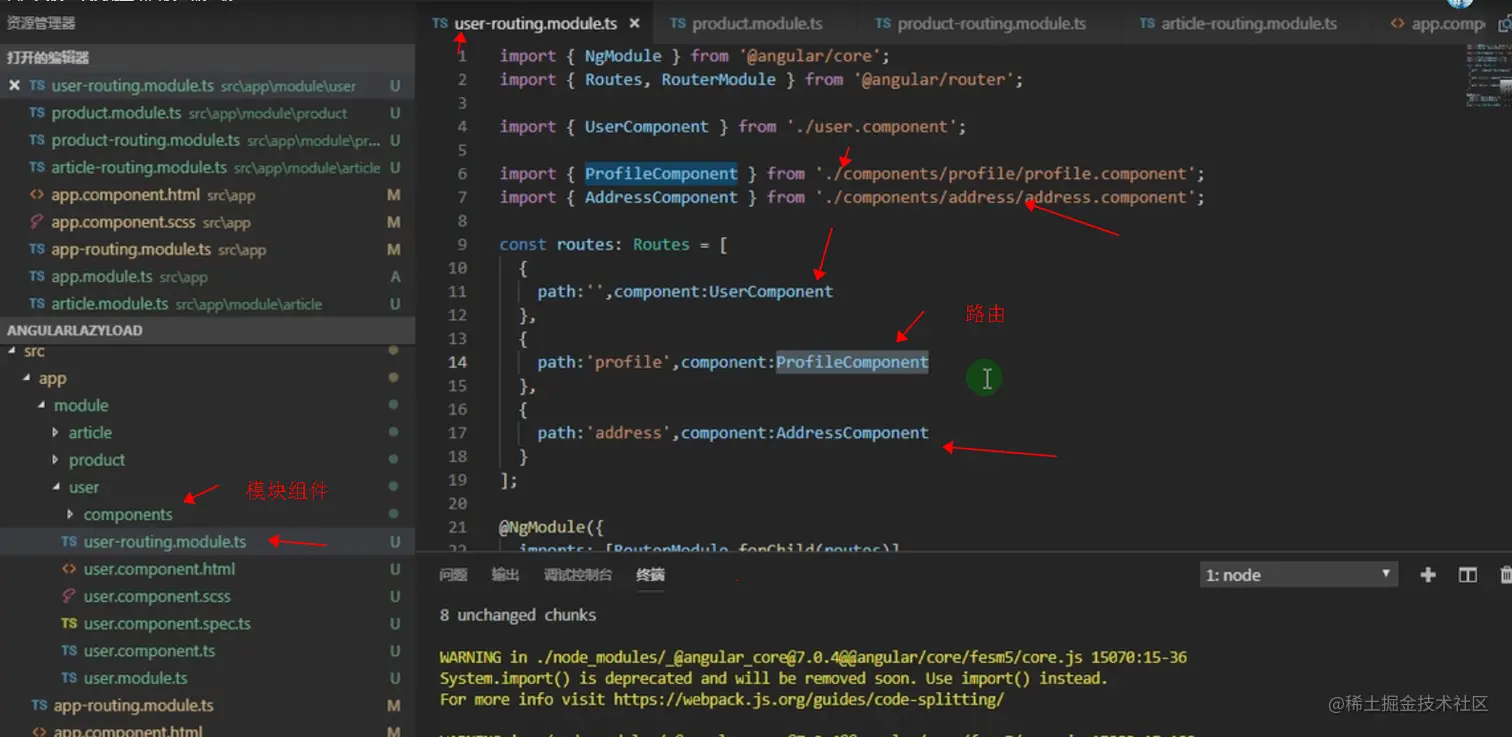Collapse the ANGULARLAZYLOAD section header

click(207, 330)
